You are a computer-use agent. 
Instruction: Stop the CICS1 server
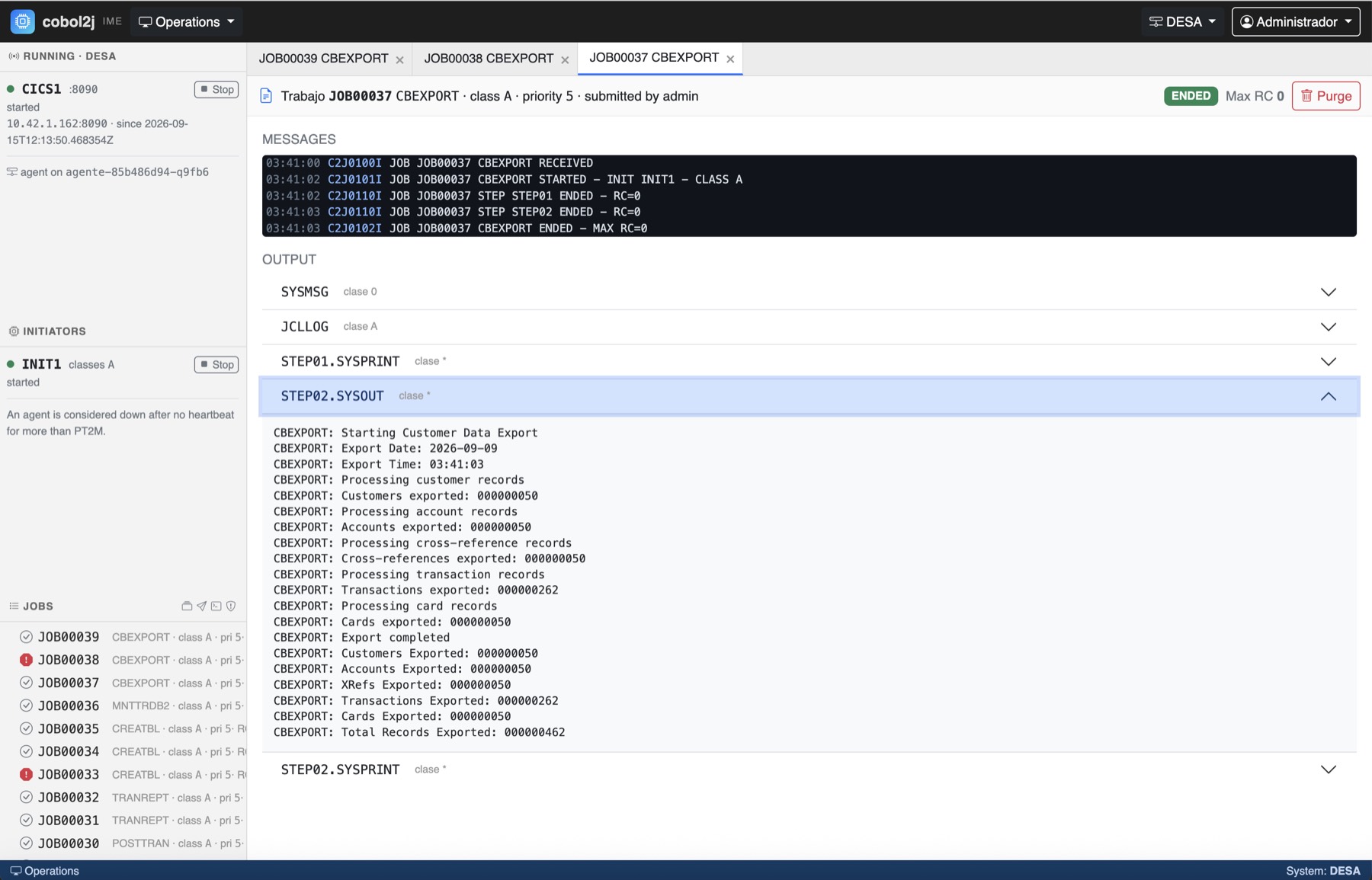point(216,89)
